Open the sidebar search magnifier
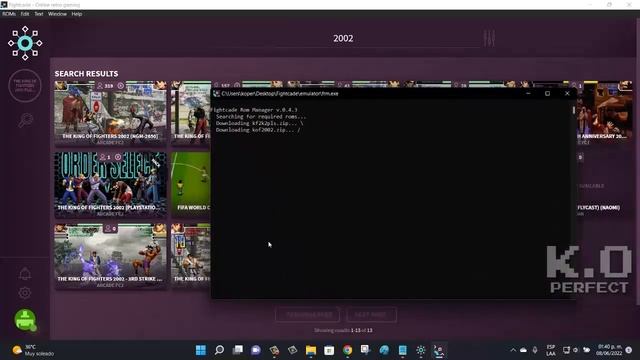The width and height of the screenshot is (640, 360). pos(25,120)
